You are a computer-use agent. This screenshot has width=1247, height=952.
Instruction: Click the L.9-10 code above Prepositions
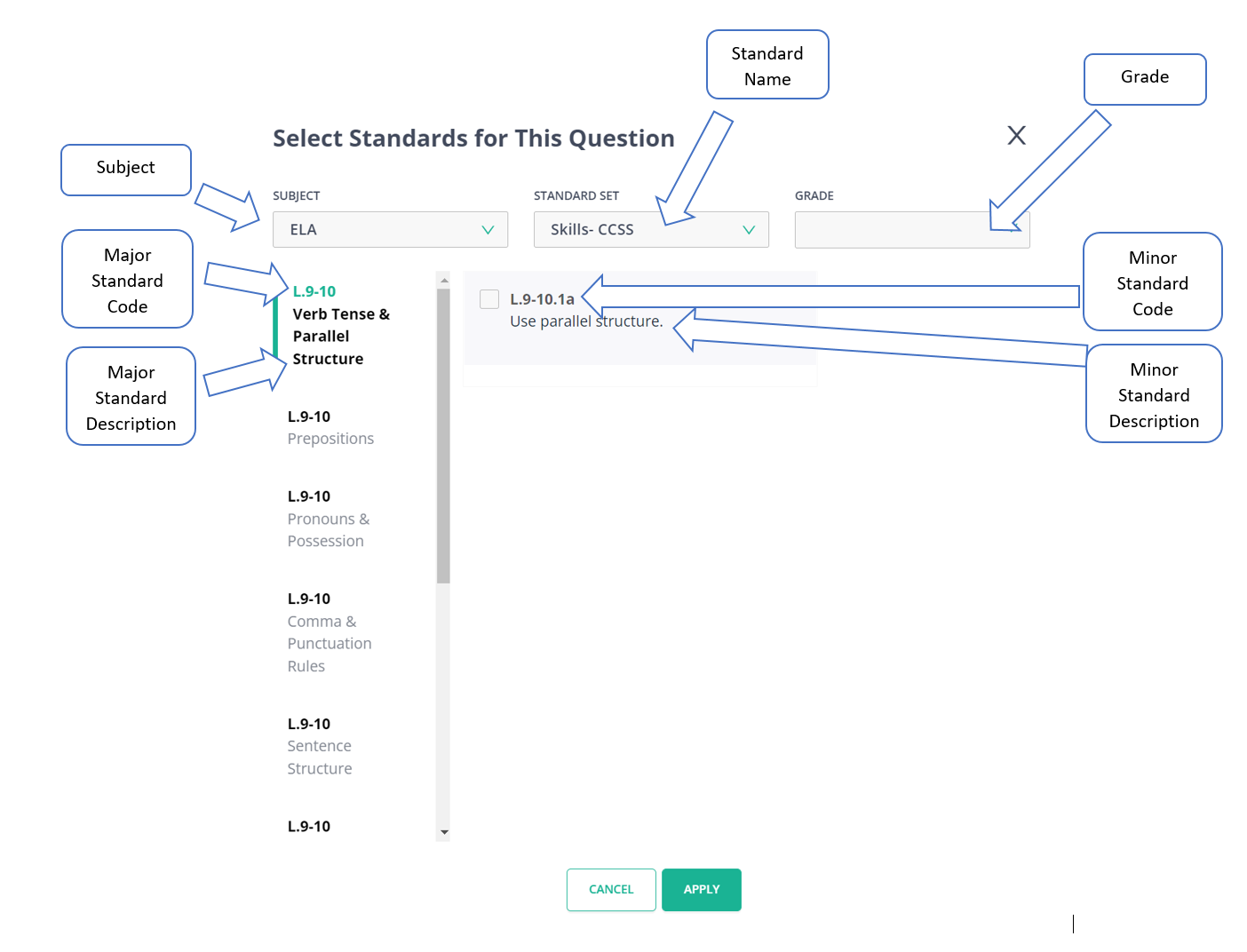(309, 416)
